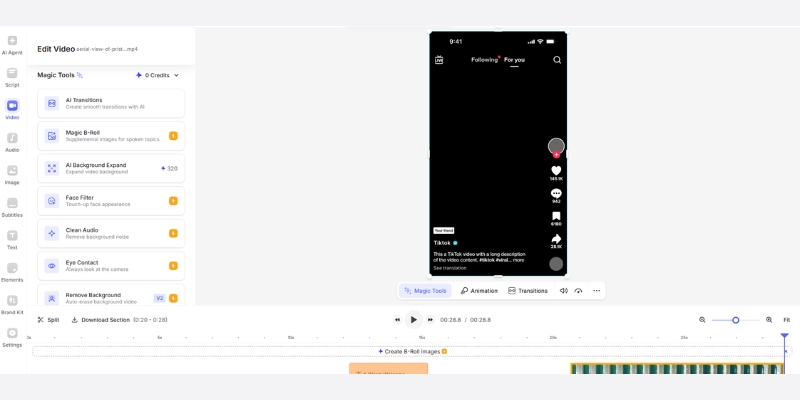
Task: Choose the Eye Contact tool card
Action: (x=111, y=266)
